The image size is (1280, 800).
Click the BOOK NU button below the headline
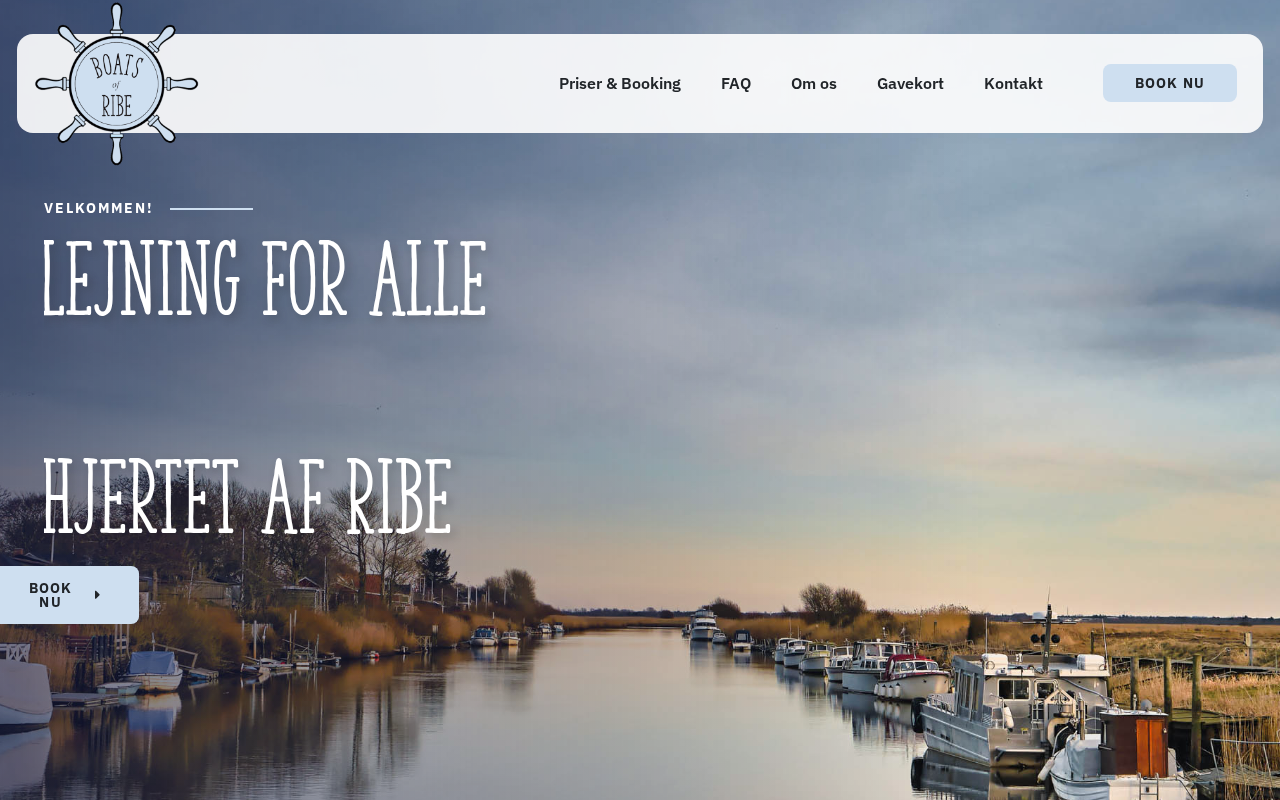[x=69, y=595]
